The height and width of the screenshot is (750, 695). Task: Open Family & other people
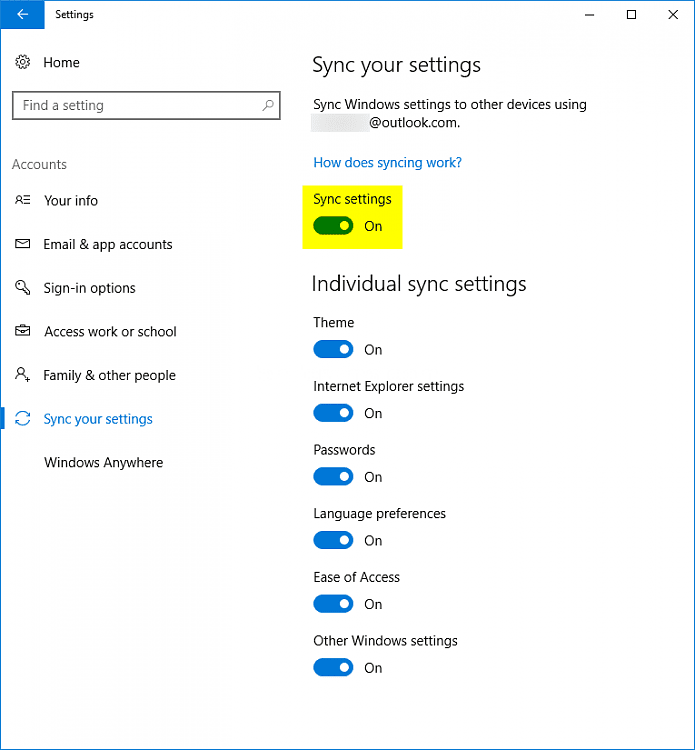coord(110,375)
